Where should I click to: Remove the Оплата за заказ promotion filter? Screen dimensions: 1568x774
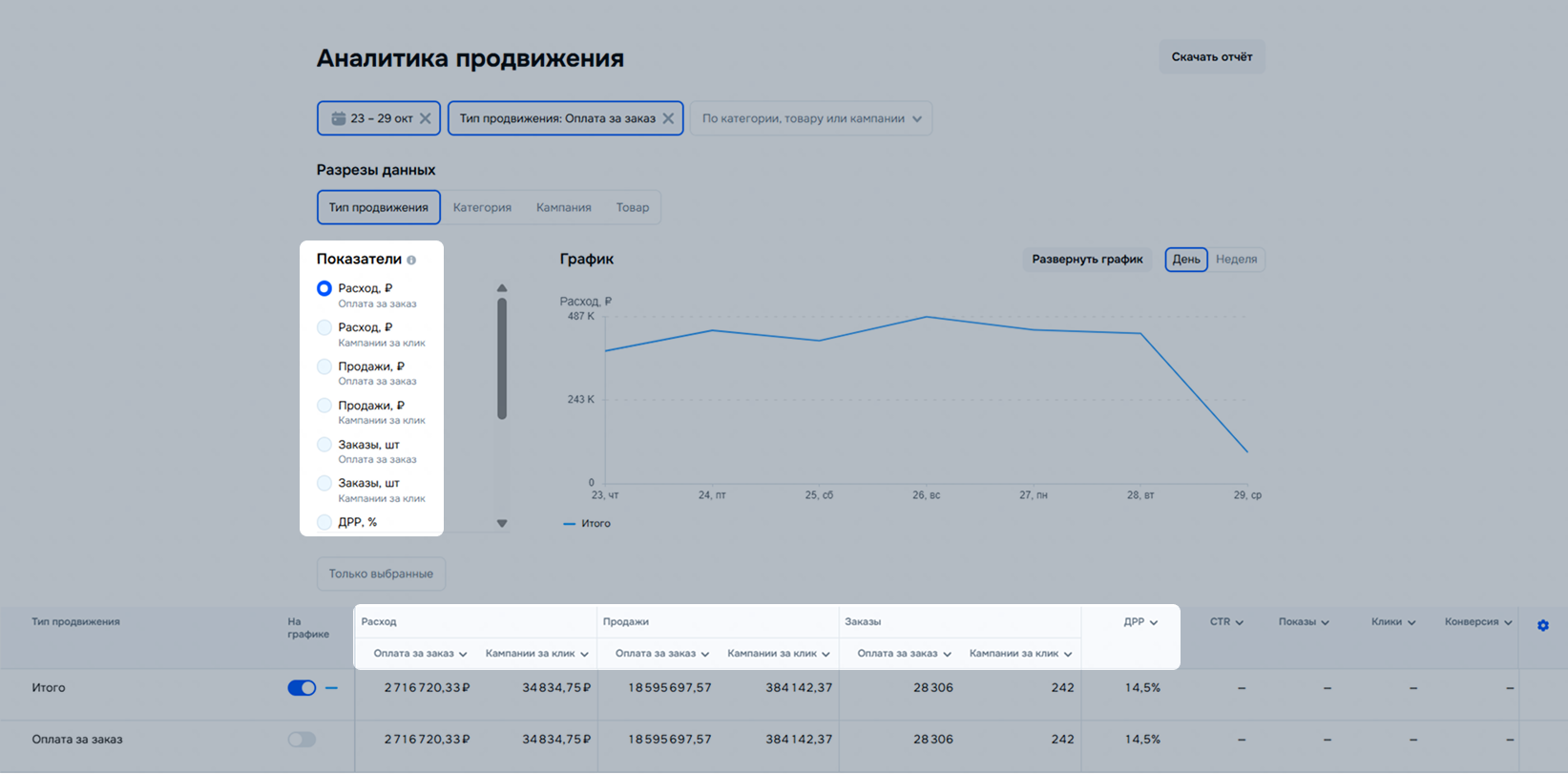668,118
